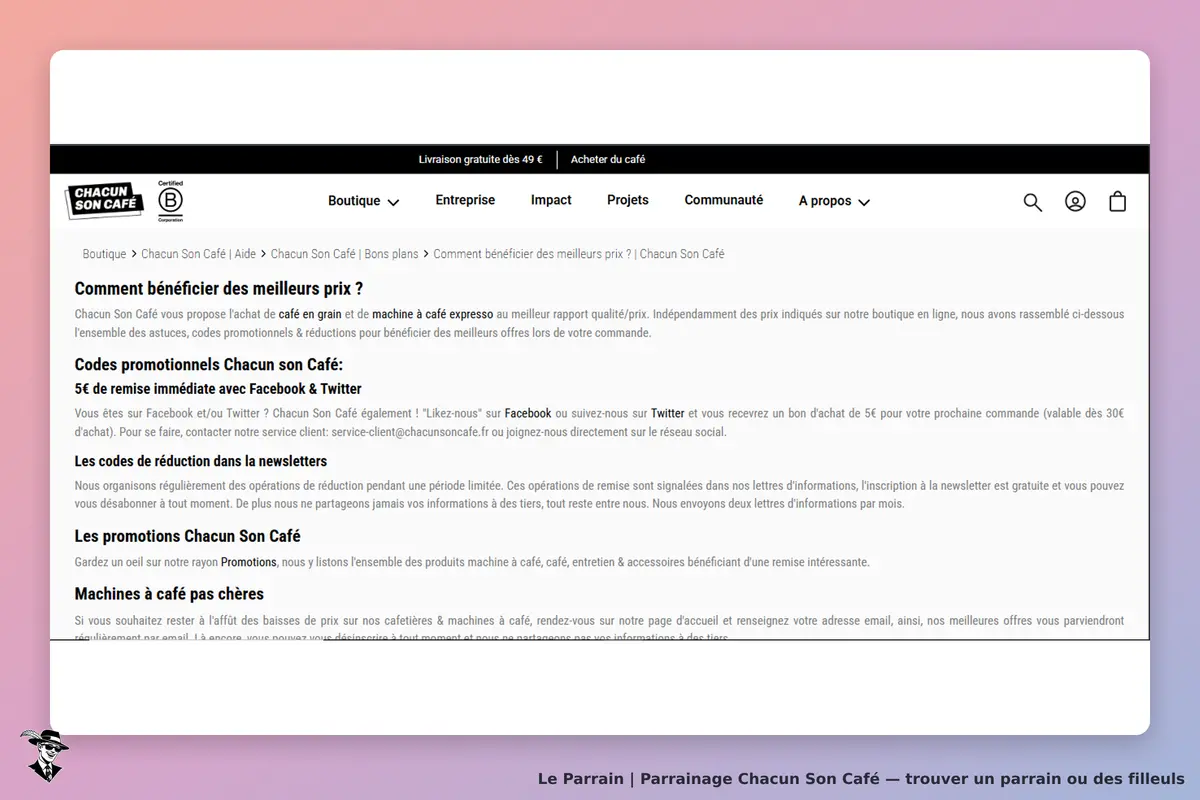Click the Chacun Son Café logo
This screenshot has width=1200, height=800.
pyautogui.click(x=105, y=201)
